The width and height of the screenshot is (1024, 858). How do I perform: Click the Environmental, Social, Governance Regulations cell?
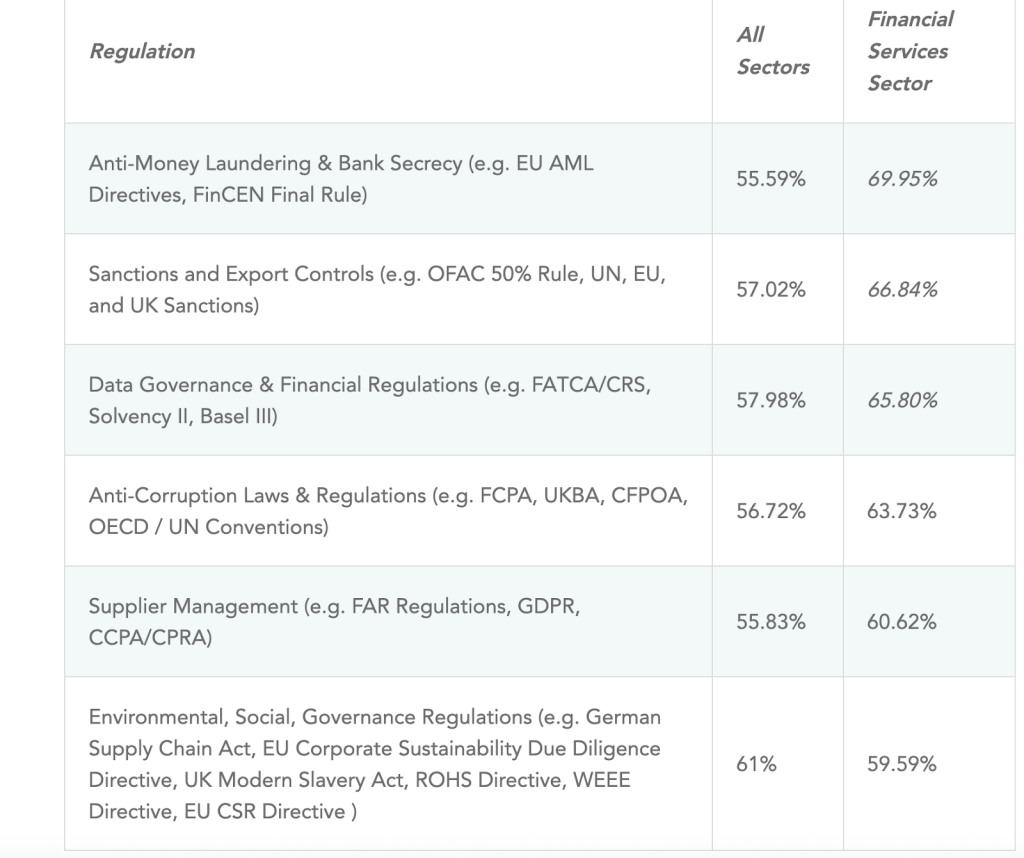tap(374, 764)
